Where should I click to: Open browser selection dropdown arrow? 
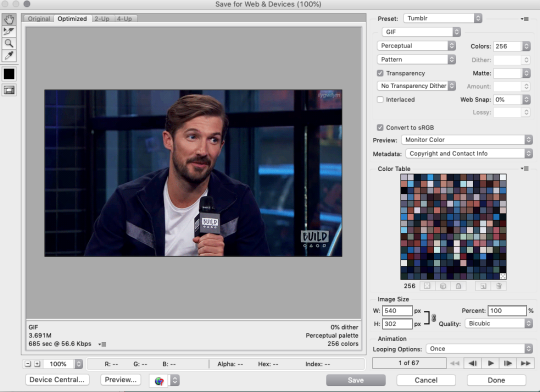click(175, 381)
